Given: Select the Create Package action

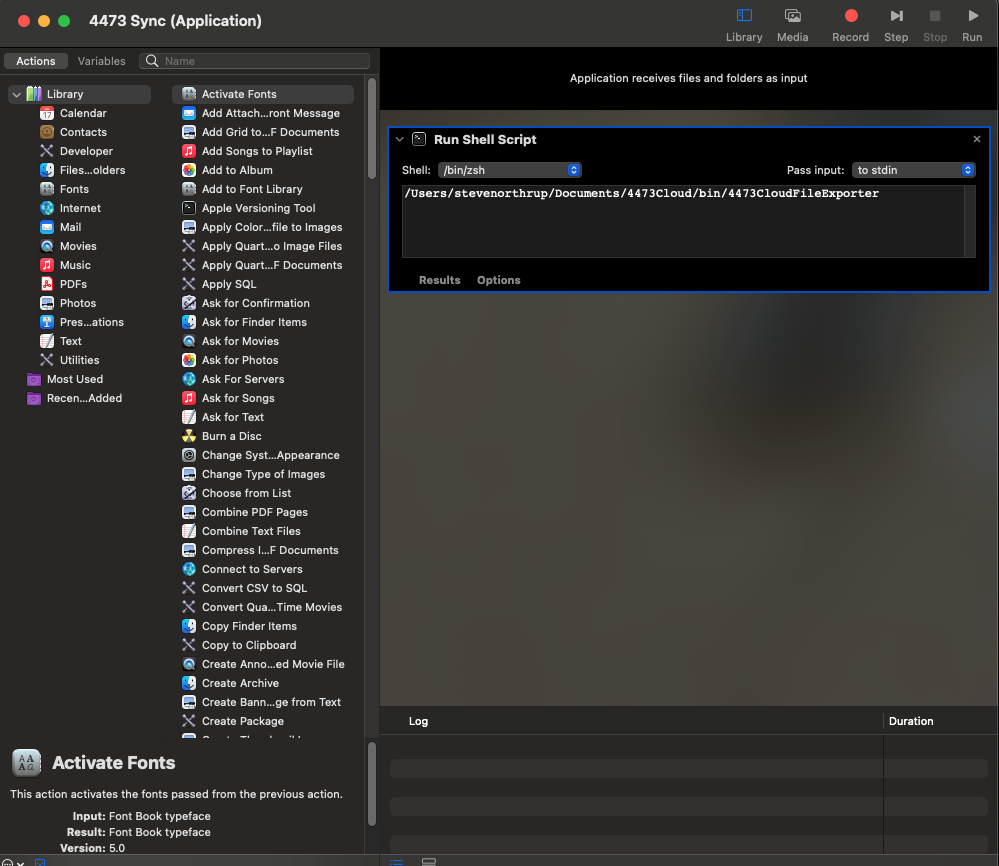Looking at the screenshot, I should tap(243, 721).
